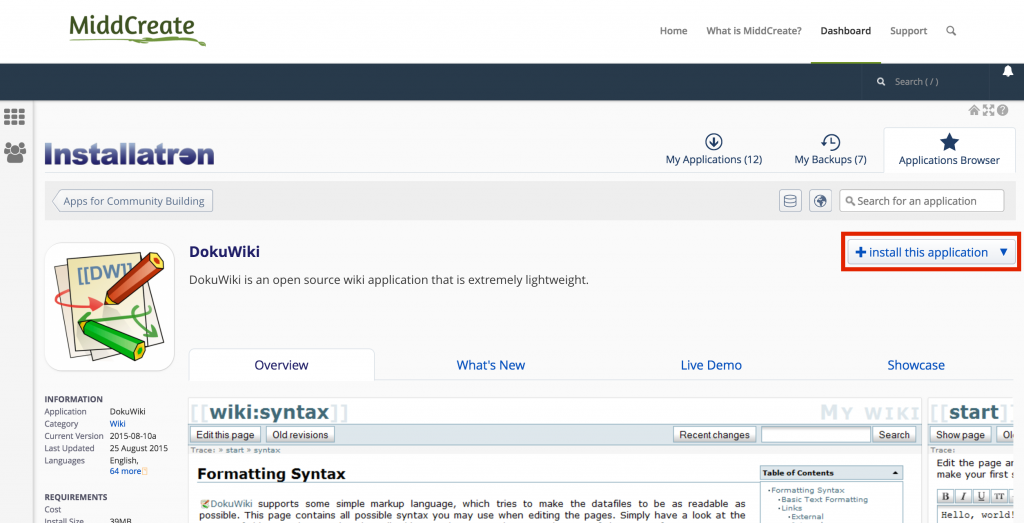This screenshot has width=1024, height=523.
Task: Open the start page screenshot preview
Action: [972, 460]
